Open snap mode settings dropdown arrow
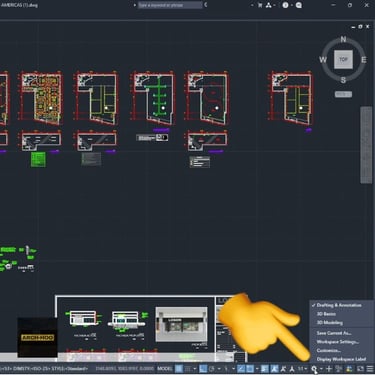 point(195,369)
